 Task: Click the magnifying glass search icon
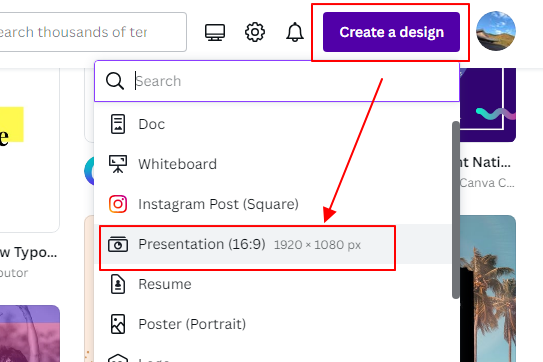(115, 81)
